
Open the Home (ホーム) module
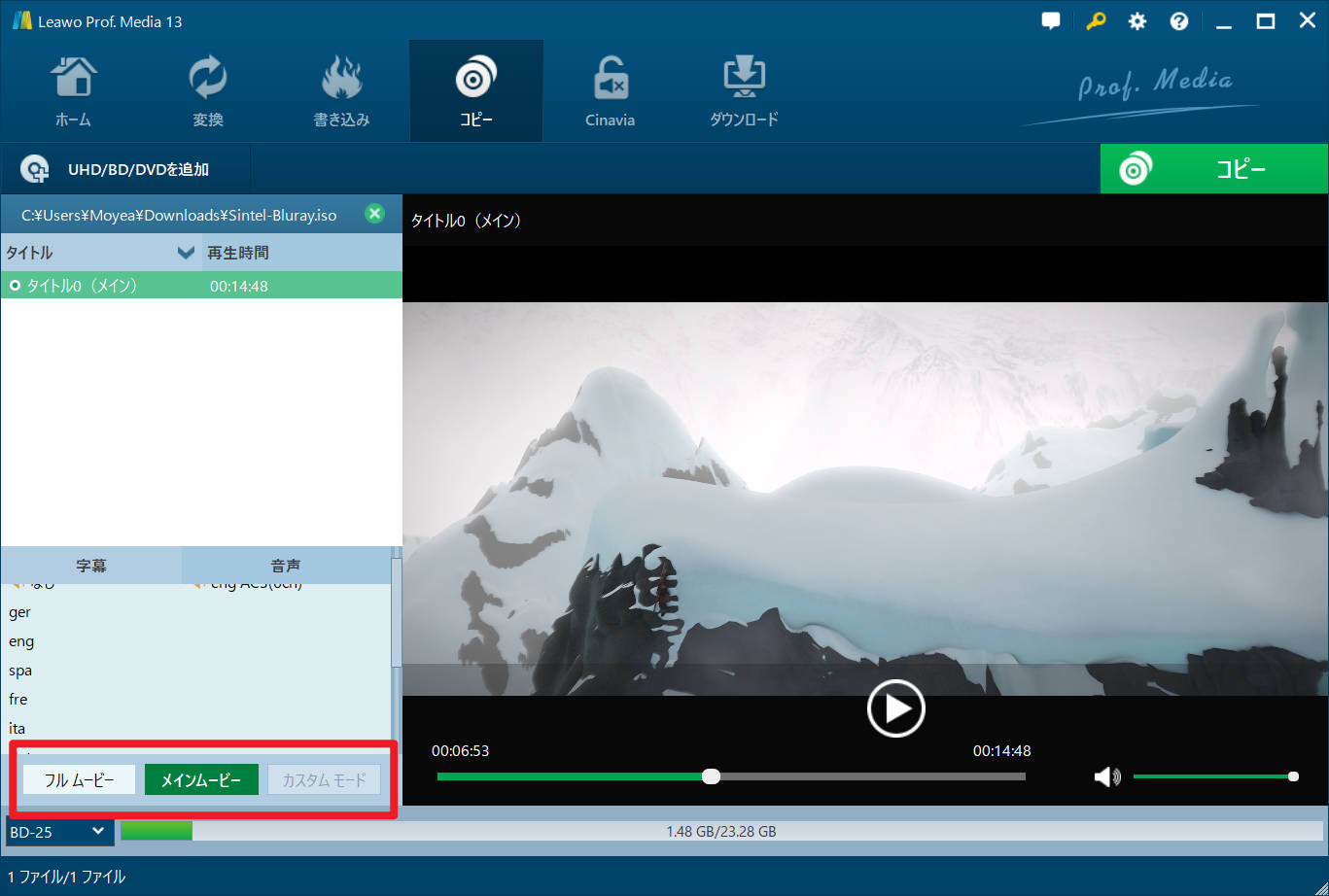point(73,92)
